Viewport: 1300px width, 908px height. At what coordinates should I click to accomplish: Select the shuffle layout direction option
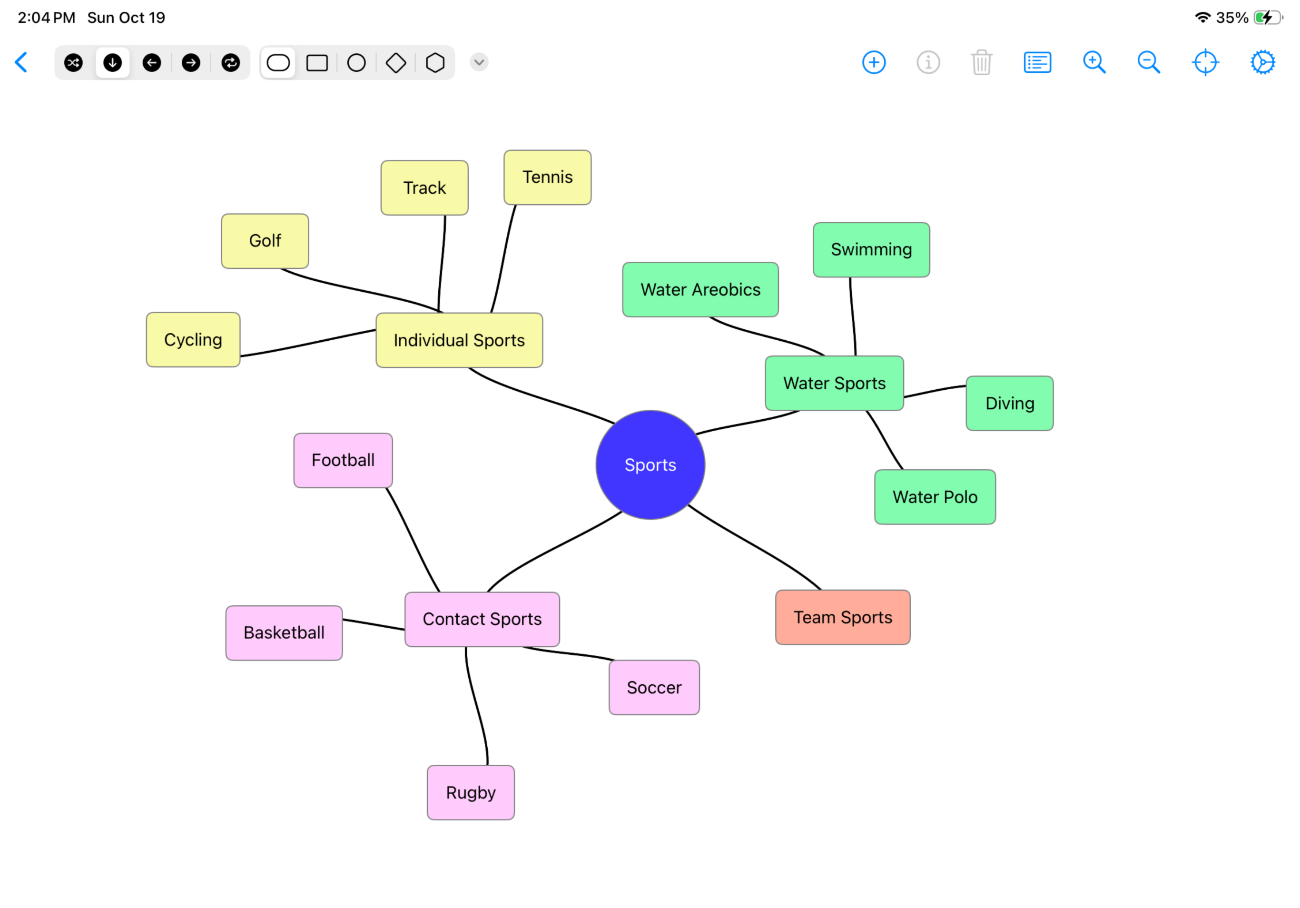click(73, 63)
